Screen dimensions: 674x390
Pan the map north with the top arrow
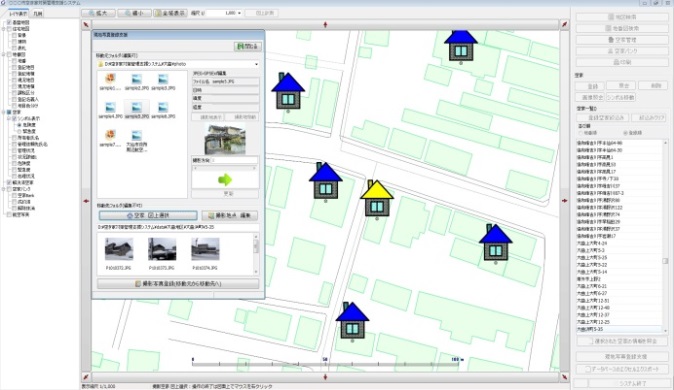click(325, 25)
